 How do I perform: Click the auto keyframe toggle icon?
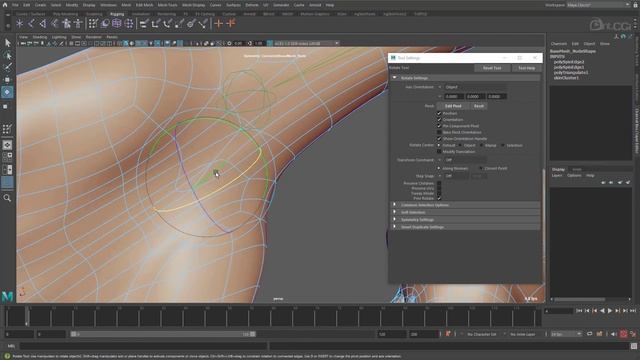coord(623,334)
